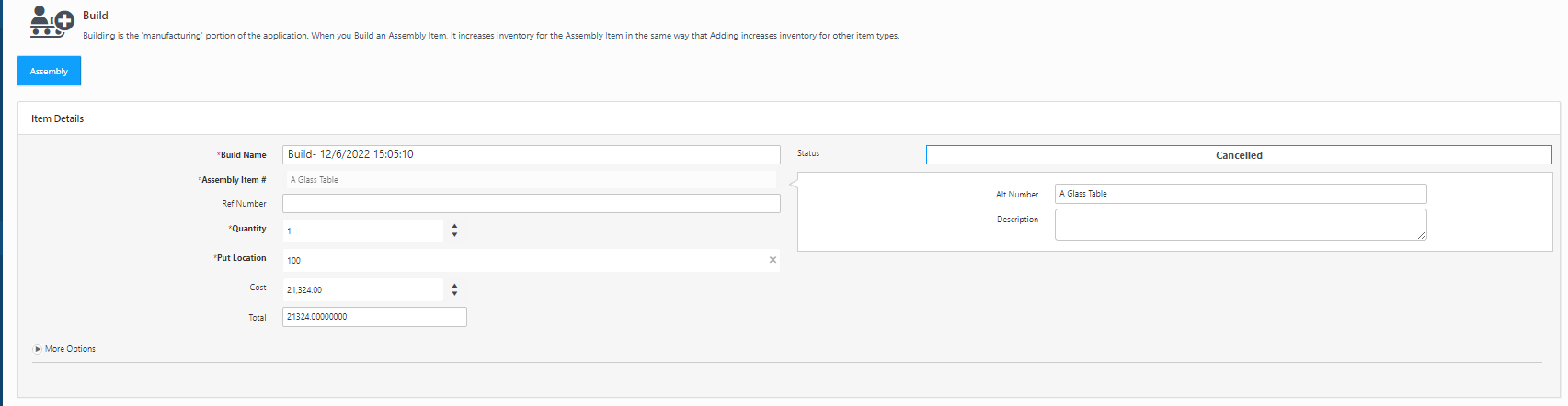Click the Build manufacturing icon
Screen dimensions: 1568x406
click(x=51, y=22)
